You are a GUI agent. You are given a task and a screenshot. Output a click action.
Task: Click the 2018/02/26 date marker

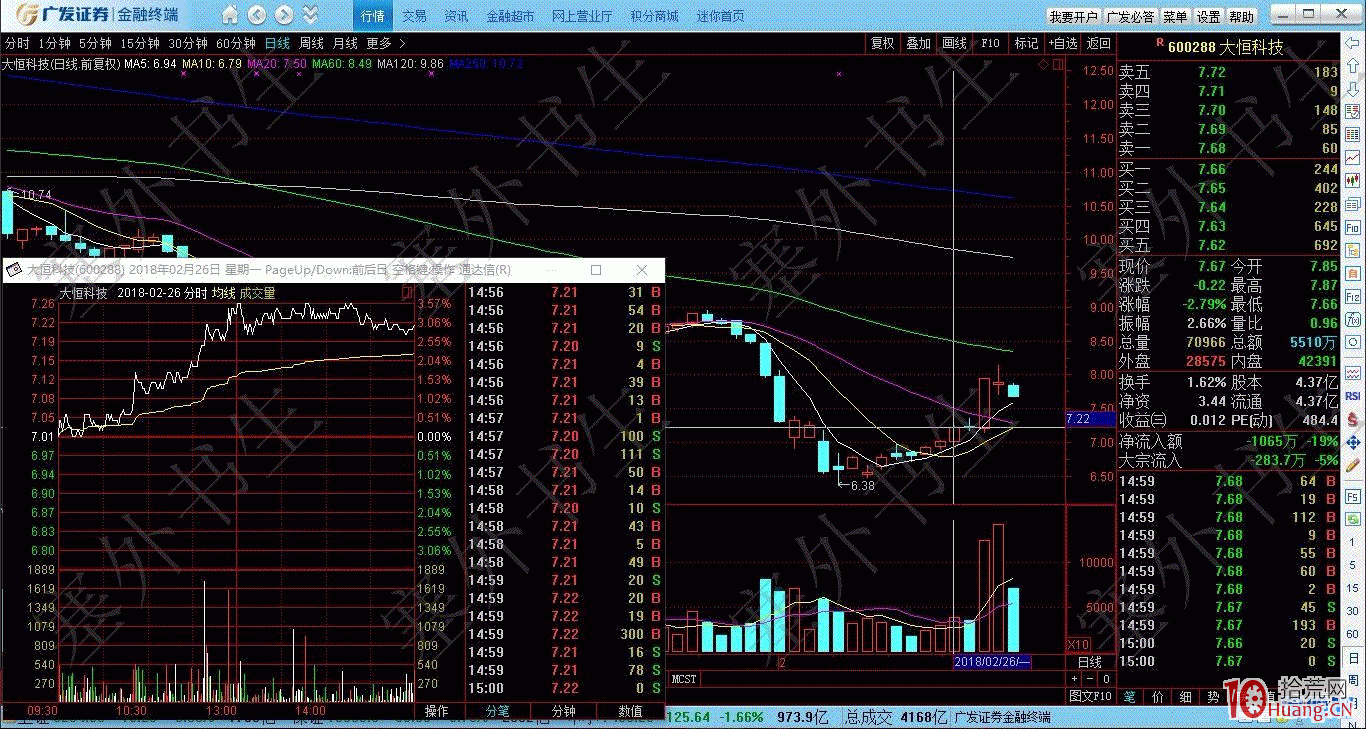tap(992, 662)
